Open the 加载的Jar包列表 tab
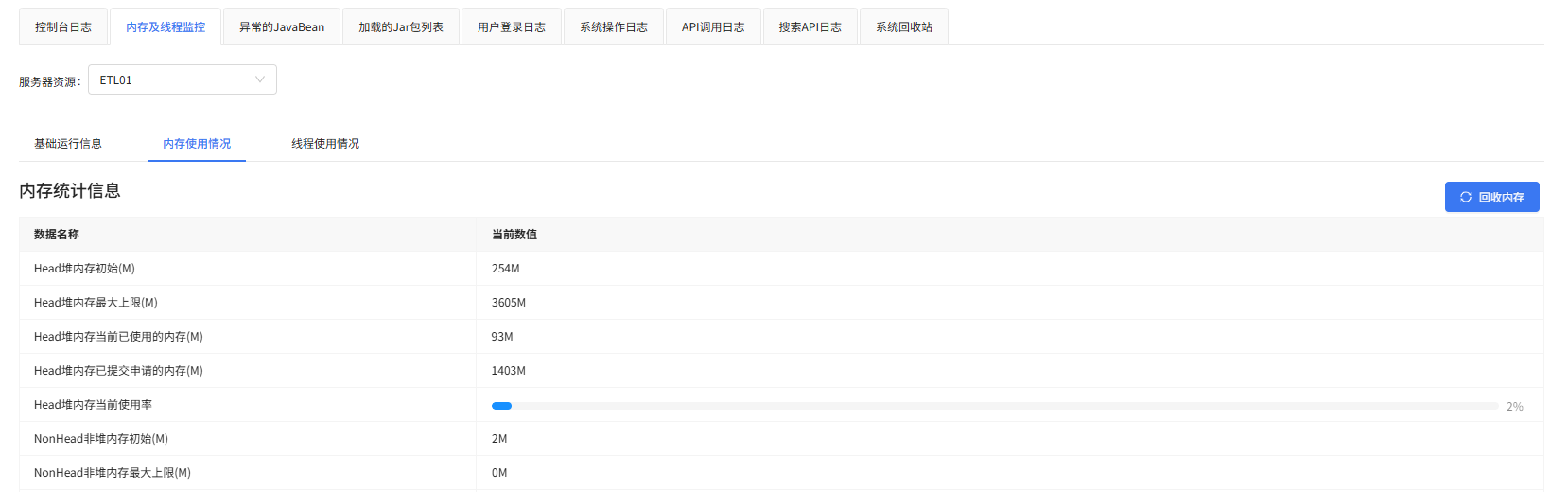Image resolution: width=1568 pixels, height=492 pixels. click(401, 26)
